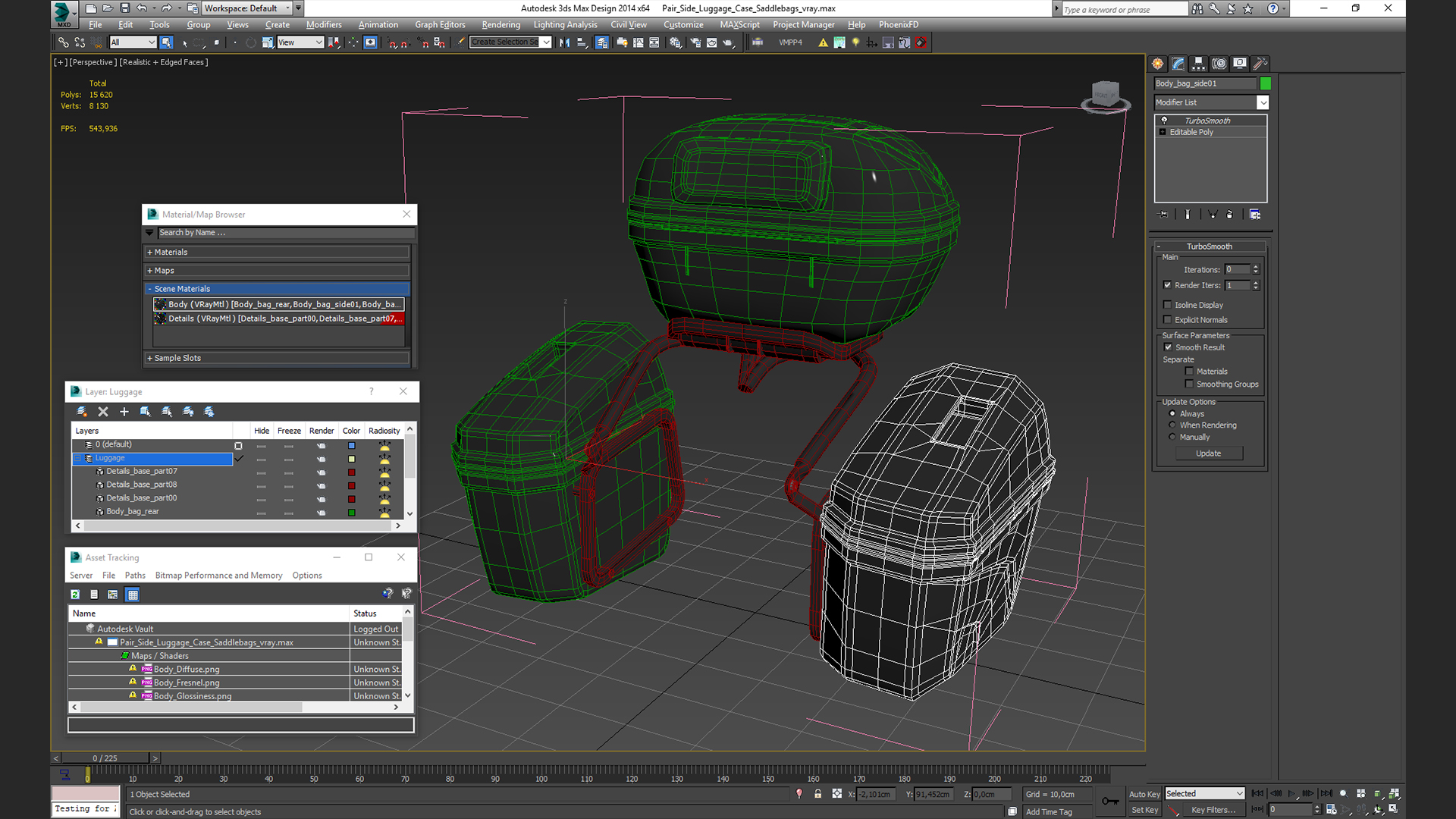1456x819 pixels.
Task: Open the Modify command panel tab
Action: pyautogui.click(x=1178, y=64)
